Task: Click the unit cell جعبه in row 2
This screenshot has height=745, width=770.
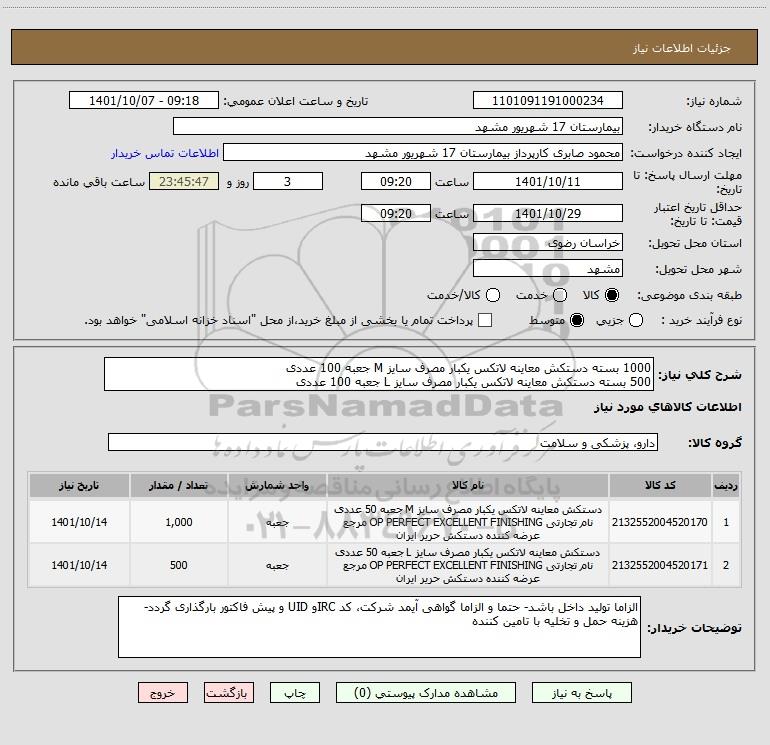Action: click(x=277, y=565)
